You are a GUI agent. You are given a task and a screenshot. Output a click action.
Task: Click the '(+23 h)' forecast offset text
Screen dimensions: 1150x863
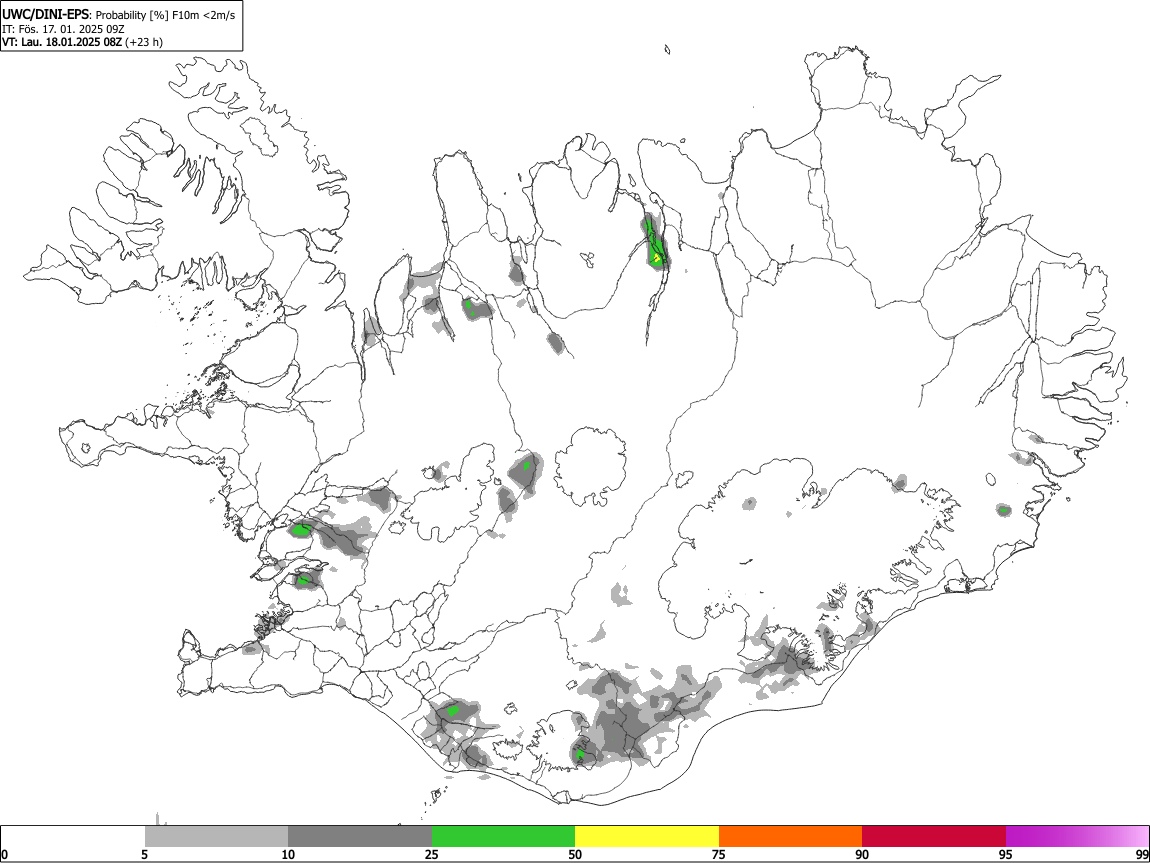click(144, 42)
